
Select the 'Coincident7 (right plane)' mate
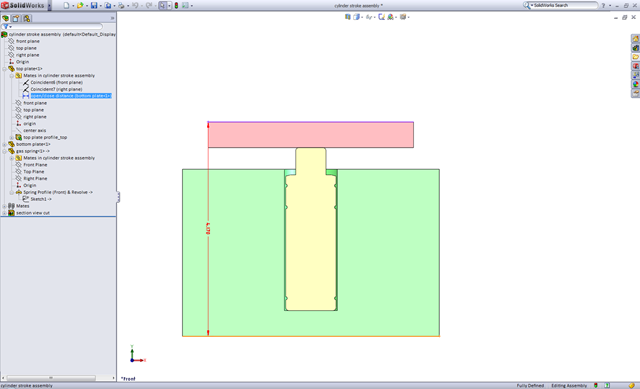56,89
